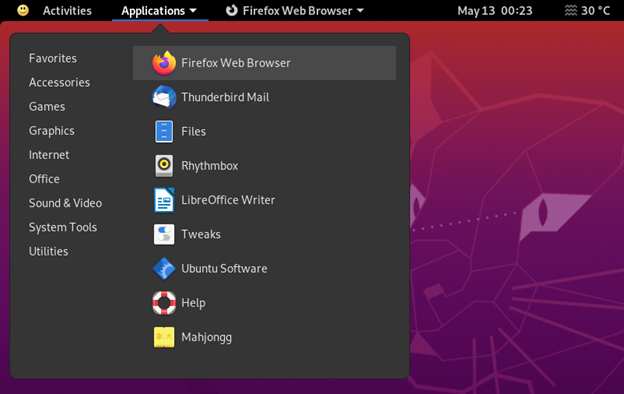Launch Firefox Web Browser by its label
This screenshot has width=624, height=394.
(236, 63)
